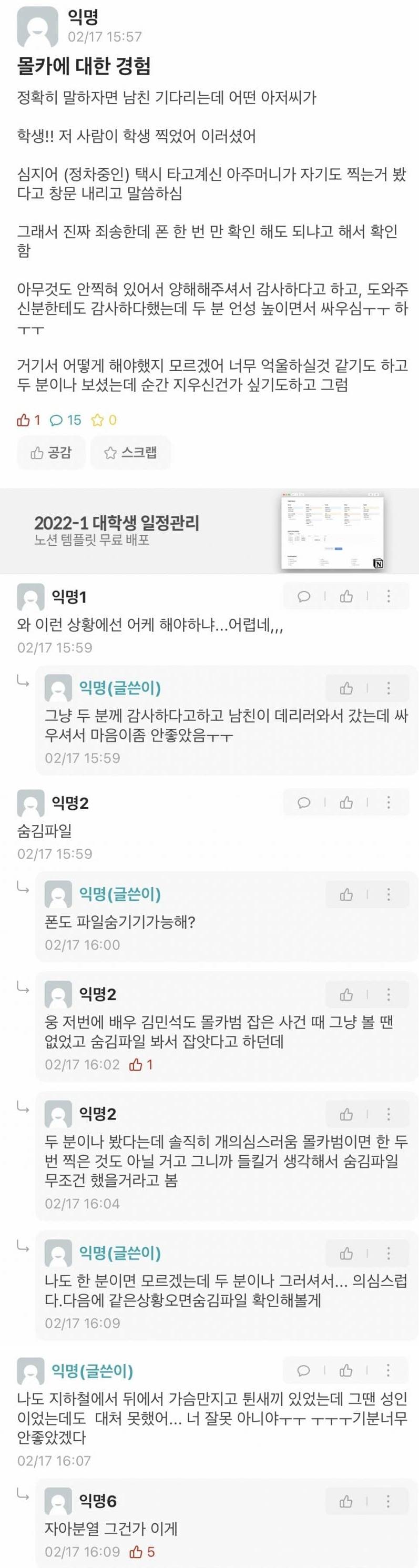
Task: Tap the 스크랩 scrap button
Action: tap(130, 452)
